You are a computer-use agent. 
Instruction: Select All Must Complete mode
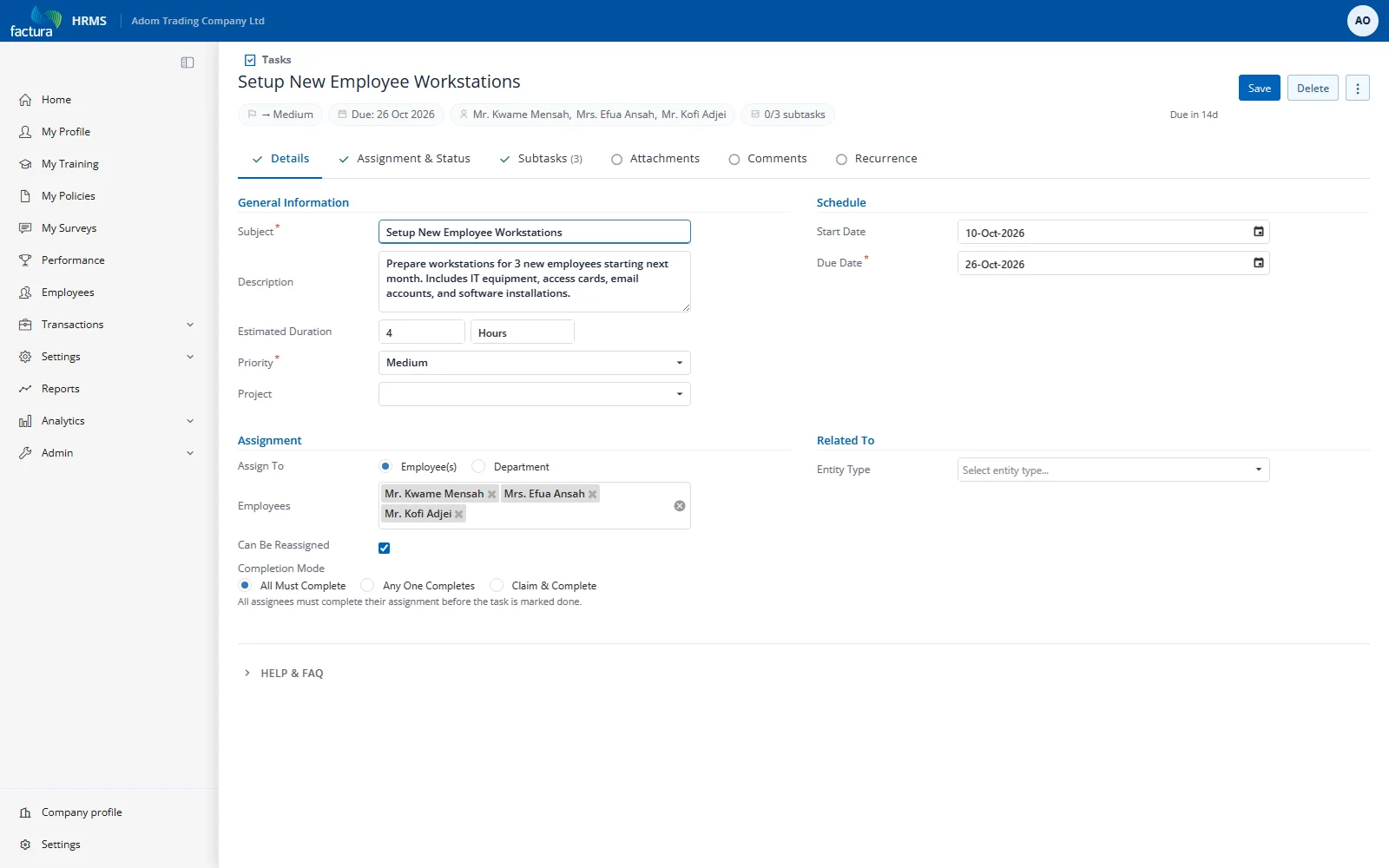click(x=245, y=585)
